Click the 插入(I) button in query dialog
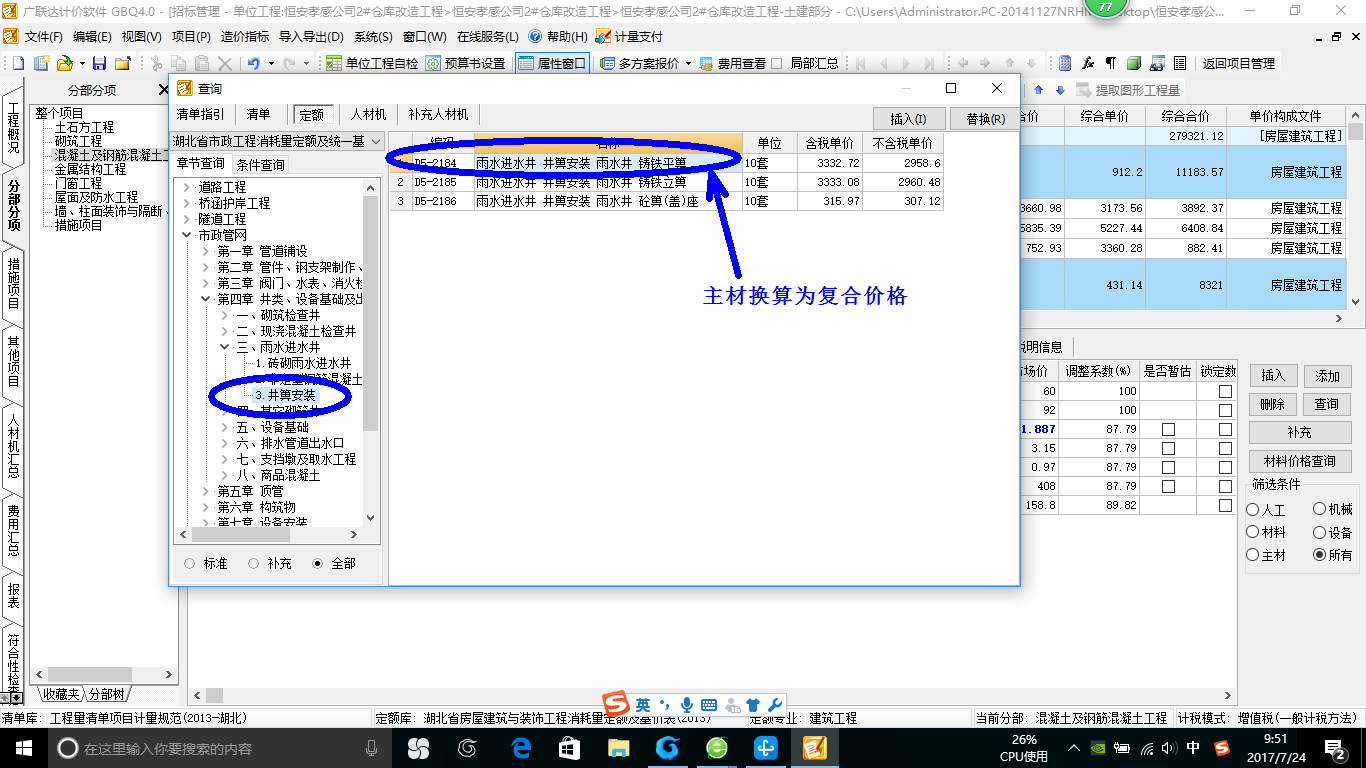Screen dimensions: 1366x768 (909, 119)
